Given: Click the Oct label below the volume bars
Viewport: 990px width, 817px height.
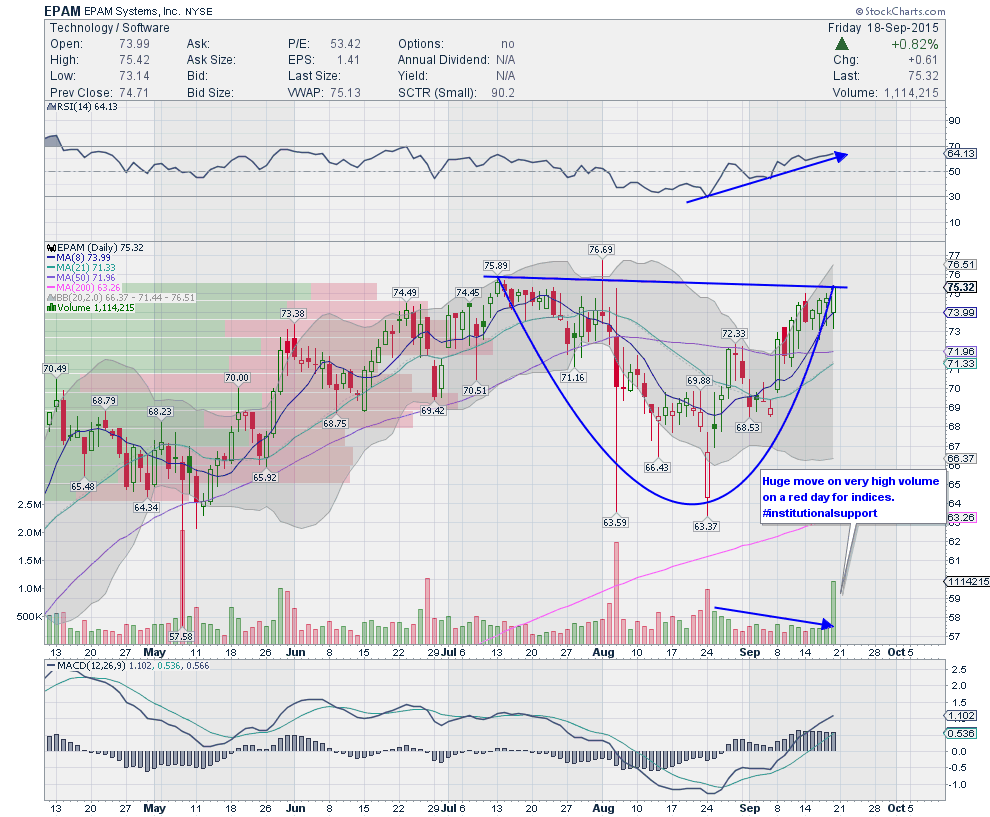Looking at the screenshot, I should [897, 652].
